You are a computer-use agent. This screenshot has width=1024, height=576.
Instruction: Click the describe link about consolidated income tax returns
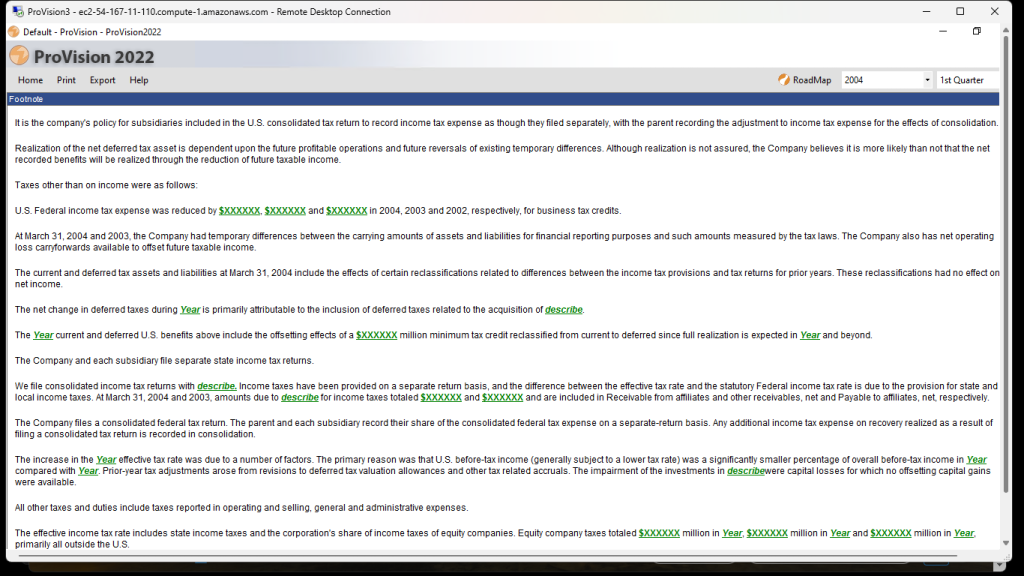coord(216,386)
